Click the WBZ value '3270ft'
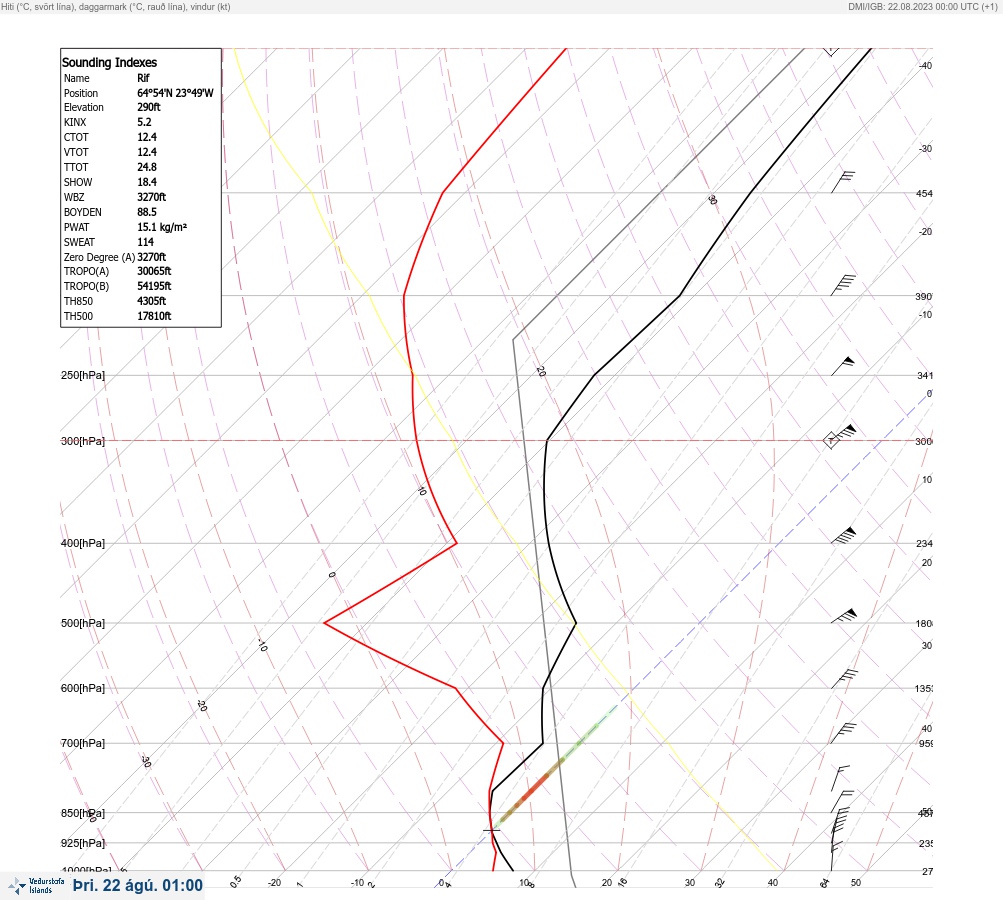The width and height of the screenshot is (1003, 900). coord(152,197)
